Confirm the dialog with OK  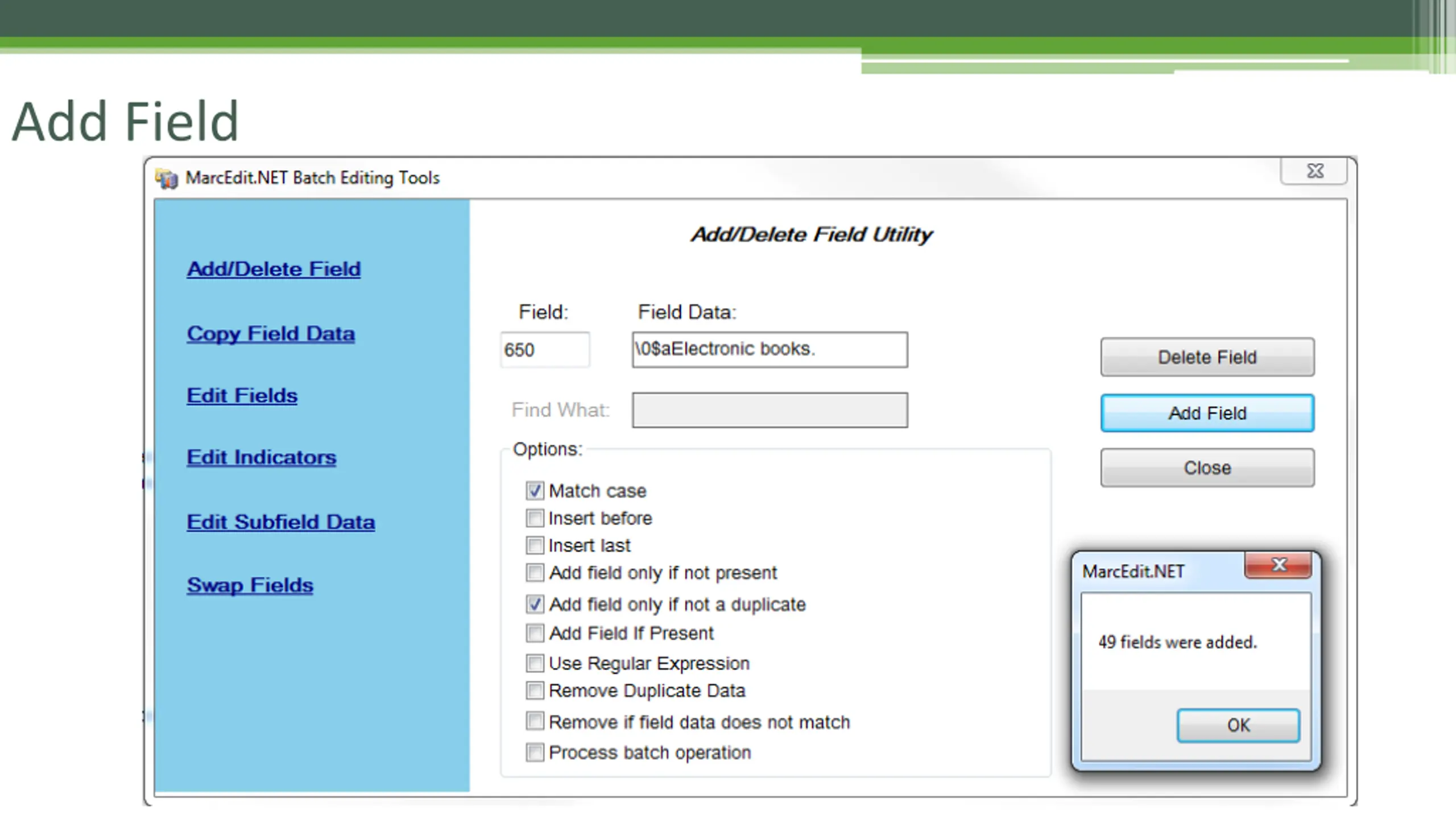click(1238, 725)
